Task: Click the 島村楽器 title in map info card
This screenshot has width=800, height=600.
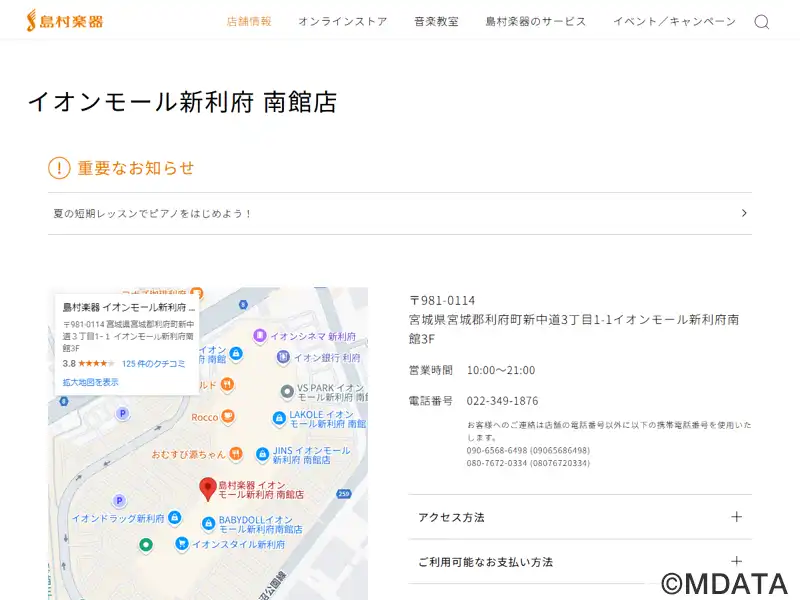Action: tap(129, 308)
